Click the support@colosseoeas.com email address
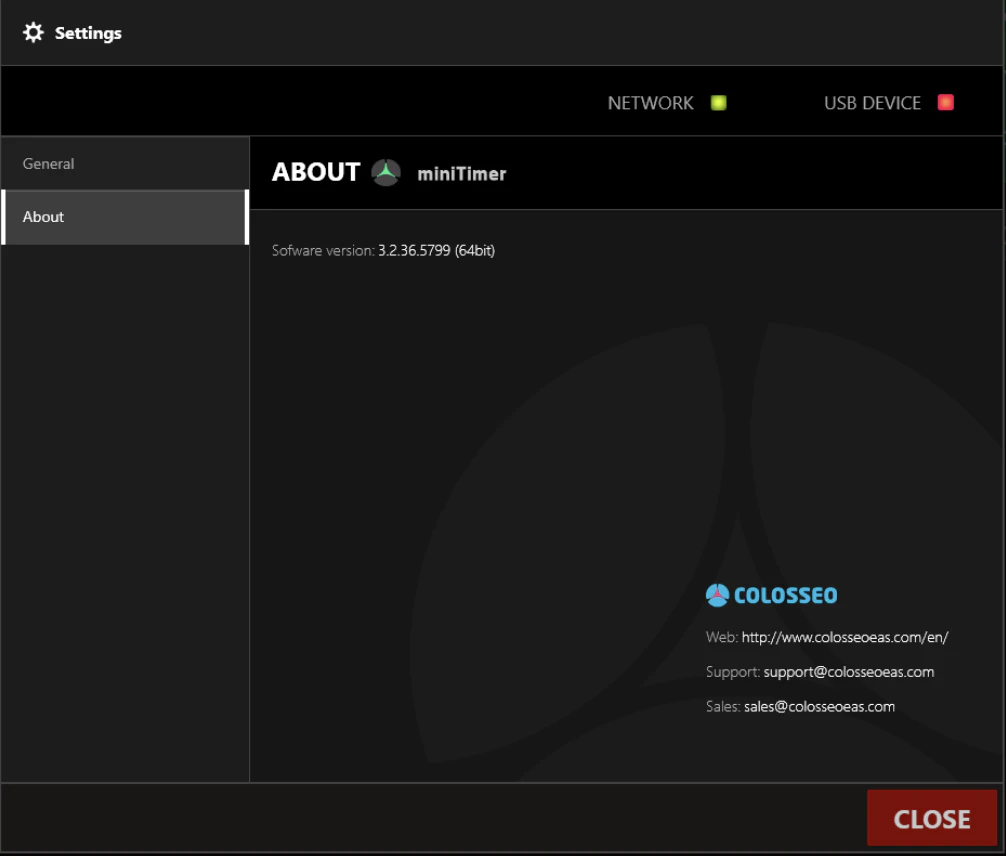The height and width of the screenshot is (860, 1006). [848, 674]
